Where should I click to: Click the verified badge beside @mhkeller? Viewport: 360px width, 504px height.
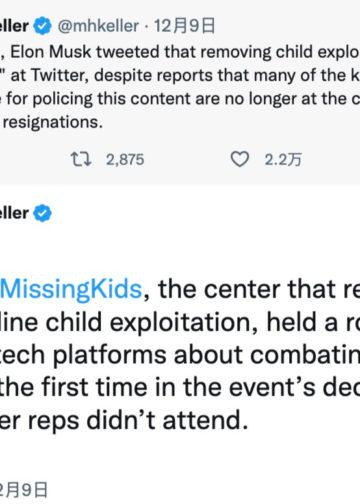[41, 26]
